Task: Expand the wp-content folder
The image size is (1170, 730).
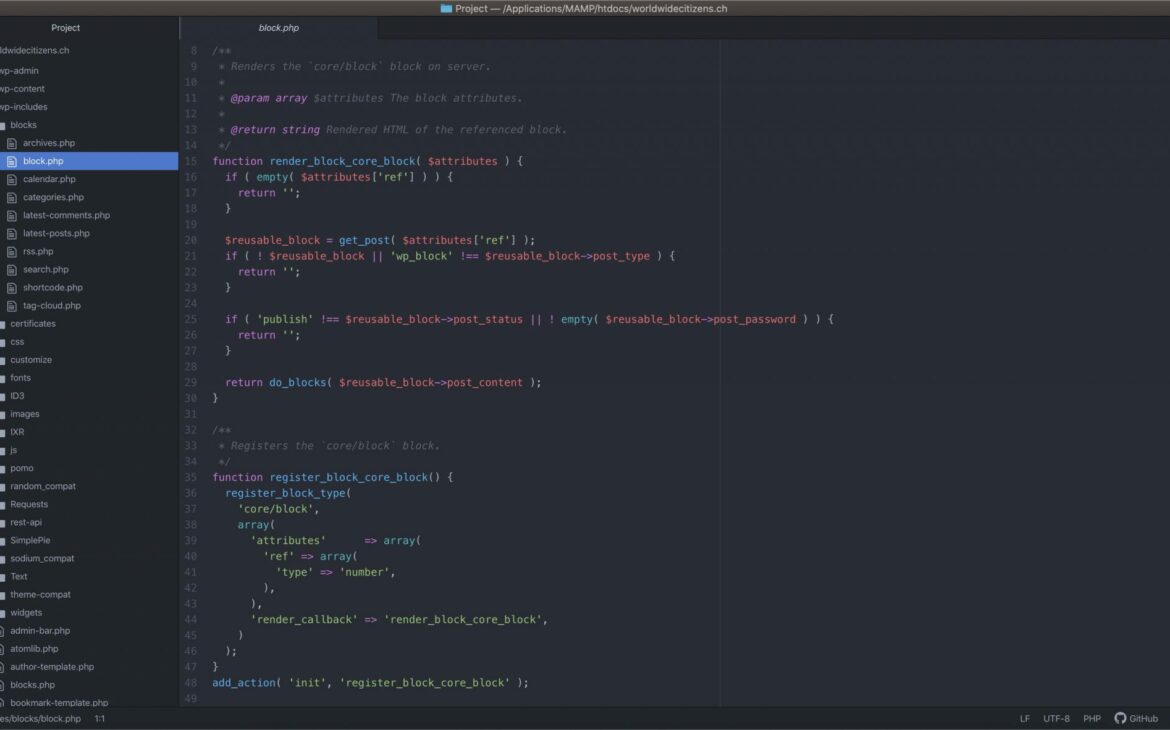Action: (22, 89)
